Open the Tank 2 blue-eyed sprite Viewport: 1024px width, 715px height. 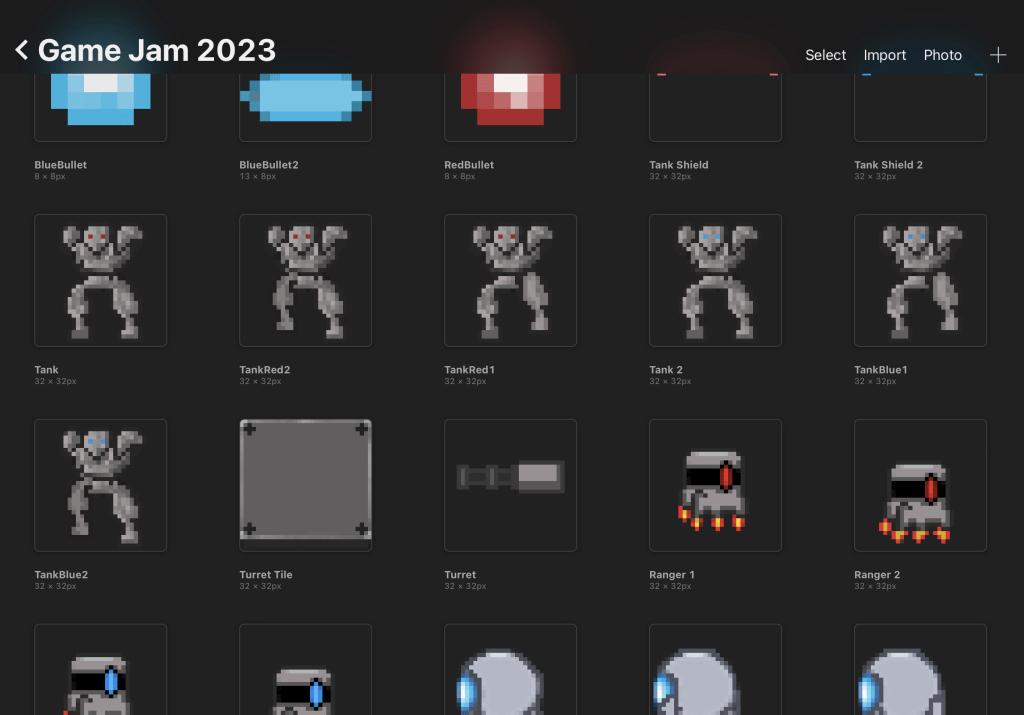[x=715, y=280]
